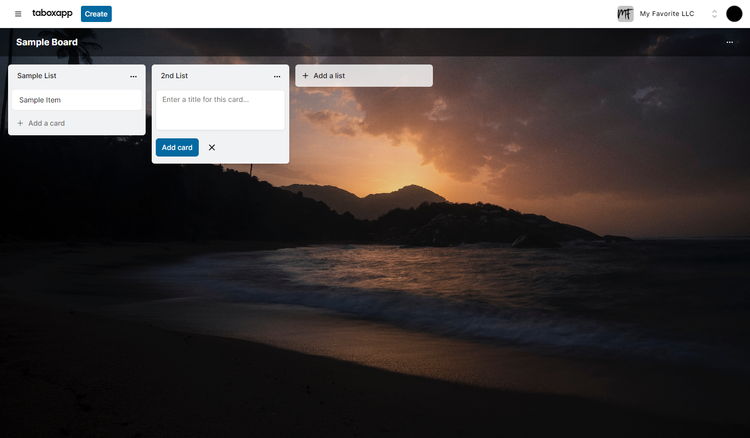The width and height of the screenshot is (750, 438).
Task: Select the My Favorite LLC organization name
Action: pos(667,14)
